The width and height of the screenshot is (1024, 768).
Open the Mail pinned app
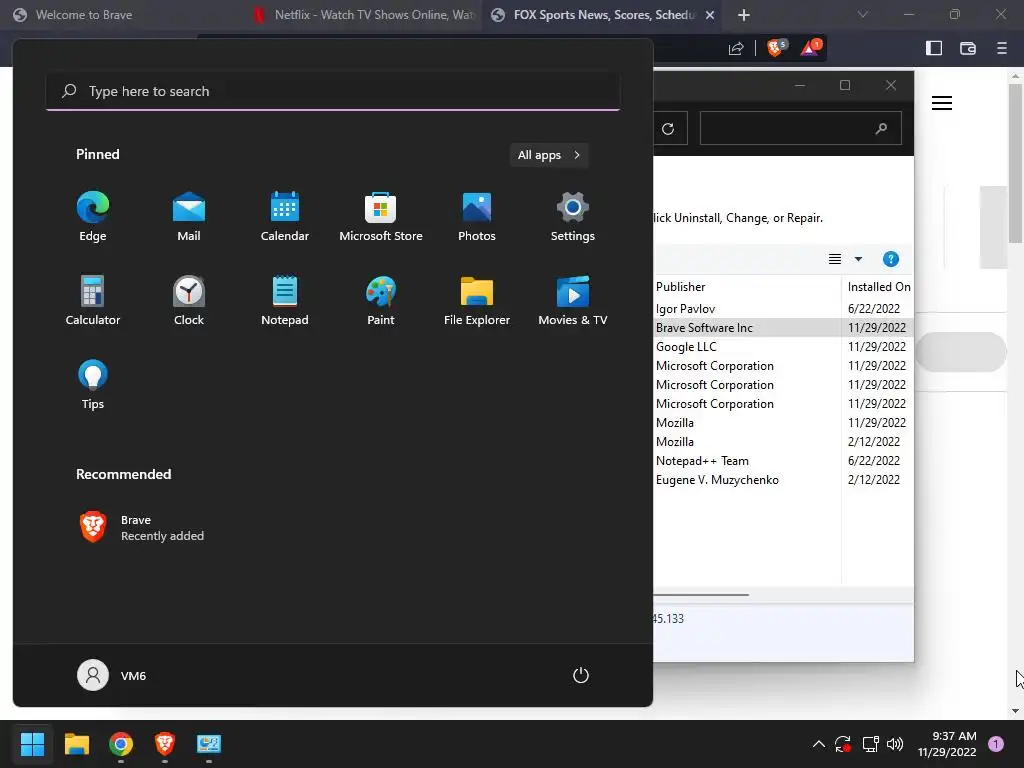coord(189,217)
